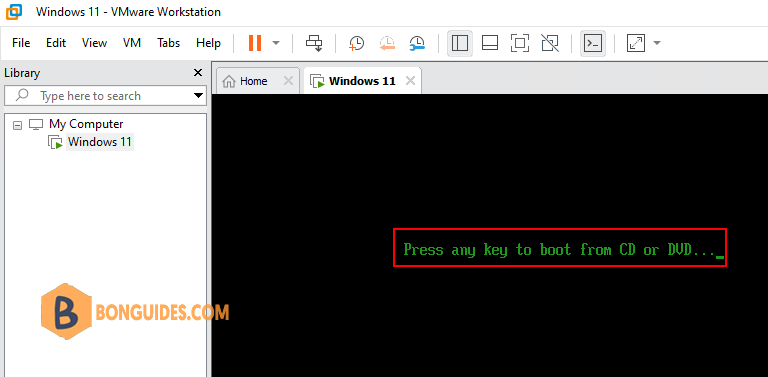Image resolution: width=768 pixels, height=377 pixels.
Task: Take a snapshot of this virtual machine
Action: [x=356, y=43]
